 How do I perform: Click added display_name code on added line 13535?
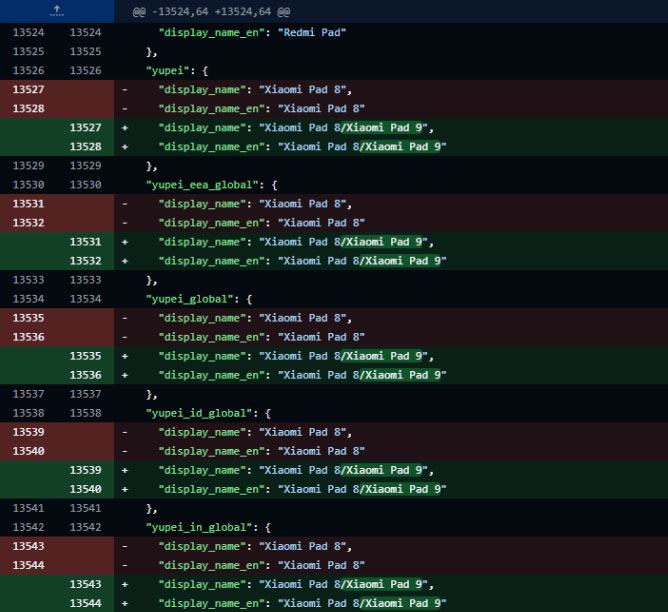point(296,356)
